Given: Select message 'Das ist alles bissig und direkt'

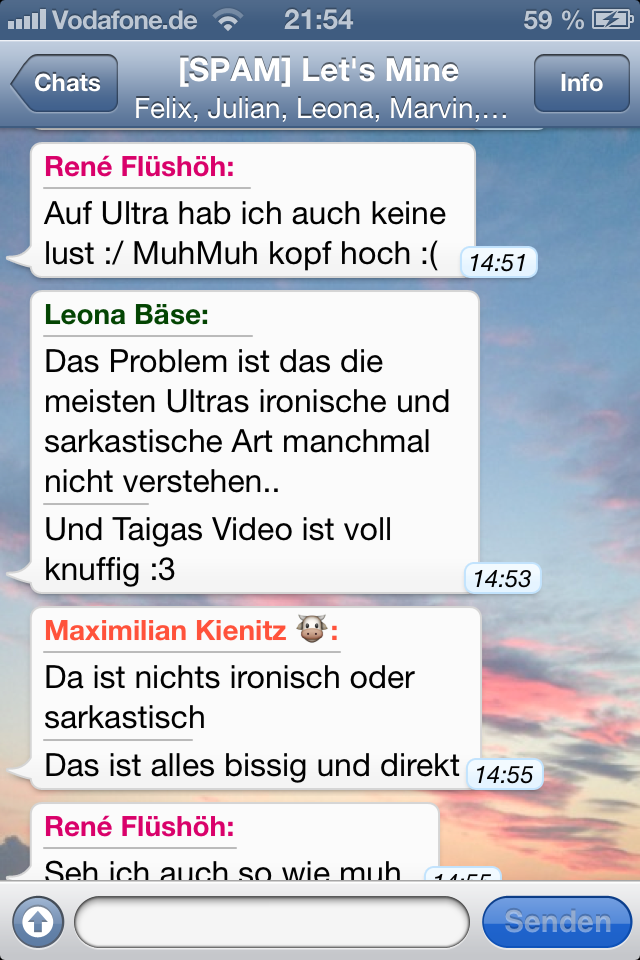Looking at the screenshot, I should (x=252, y=765).
